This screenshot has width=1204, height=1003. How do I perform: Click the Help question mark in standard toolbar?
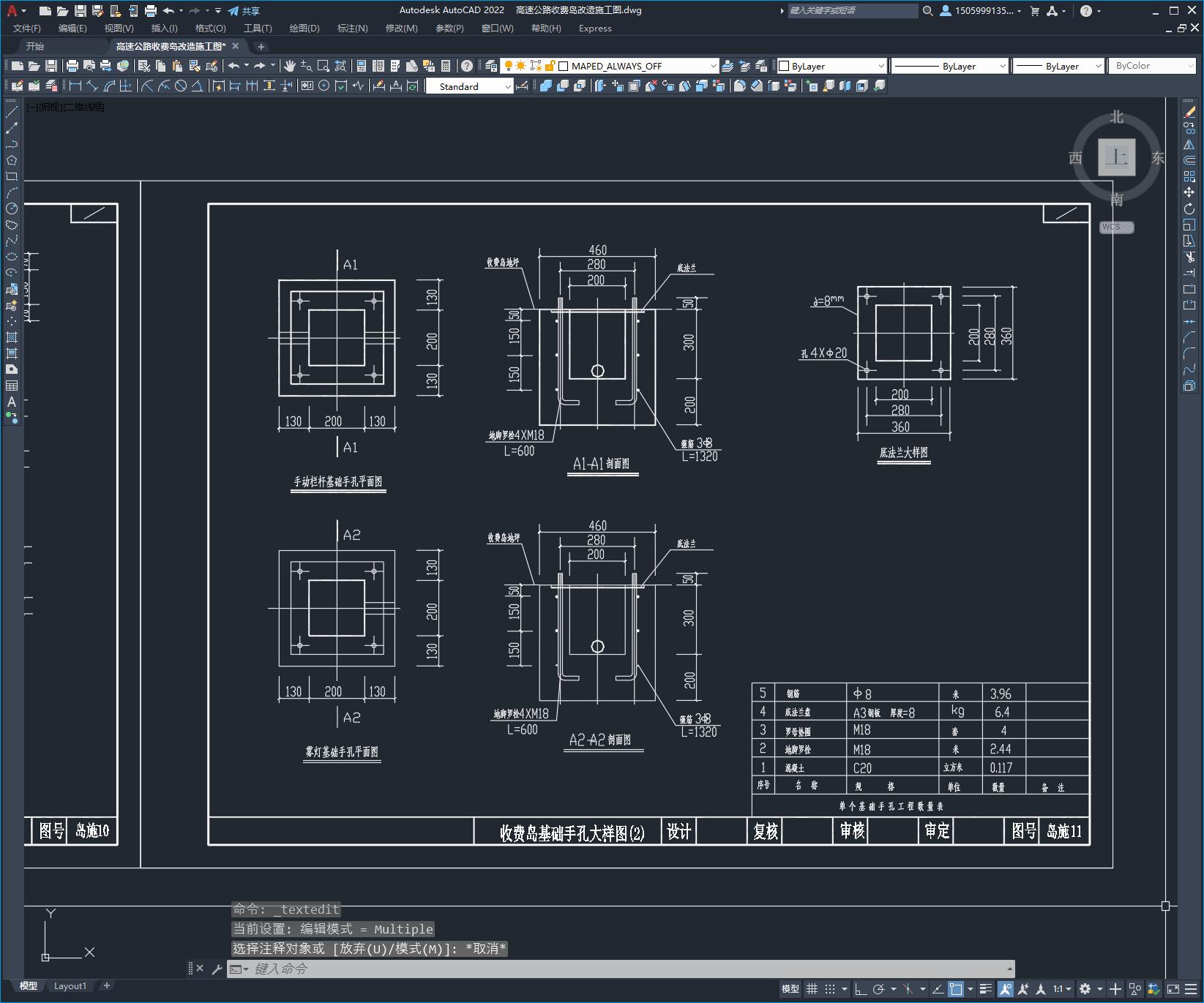[467, 66]
